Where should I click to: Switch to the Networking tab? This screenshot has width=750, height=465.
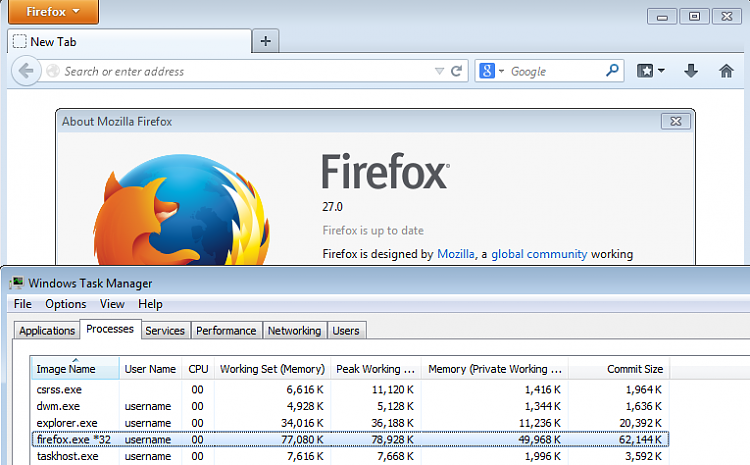294,331
